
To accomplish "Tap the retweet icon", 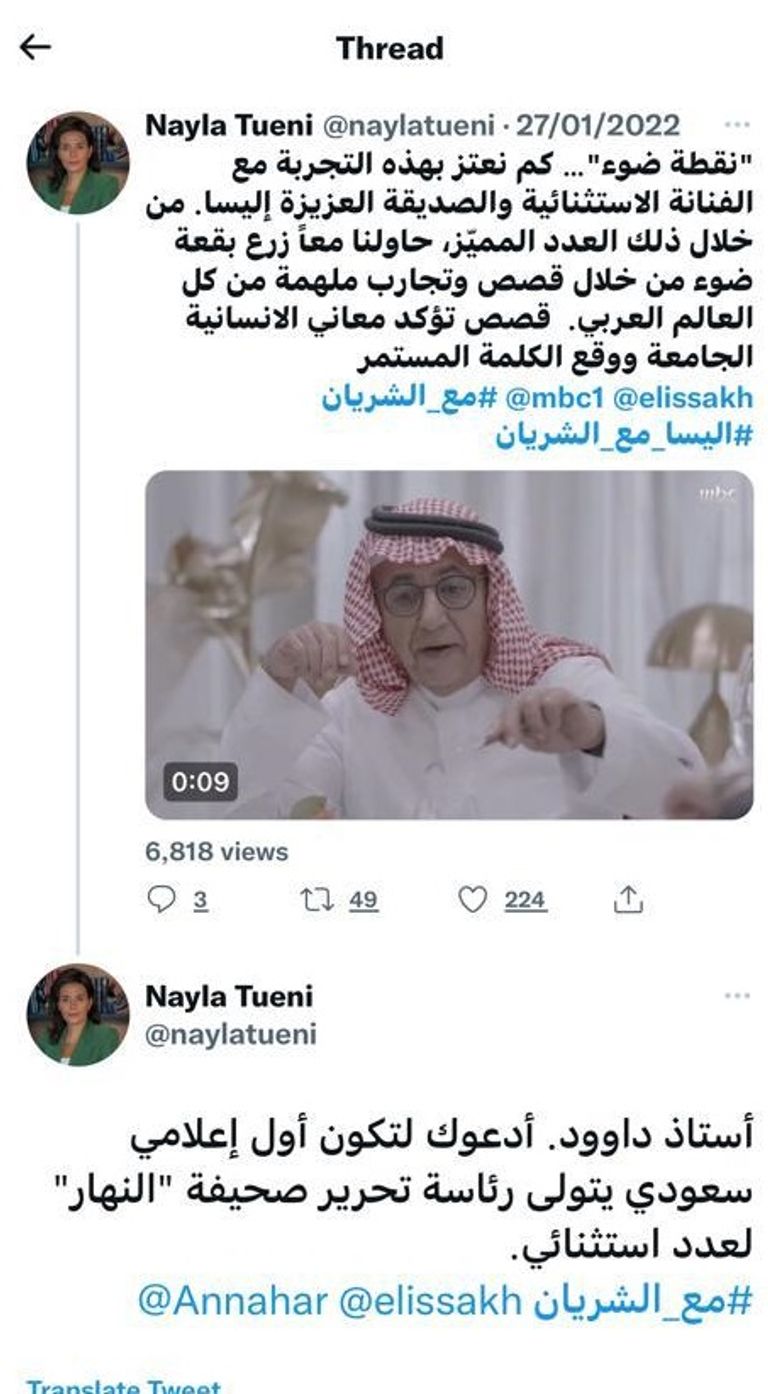I will click(317, 900).
